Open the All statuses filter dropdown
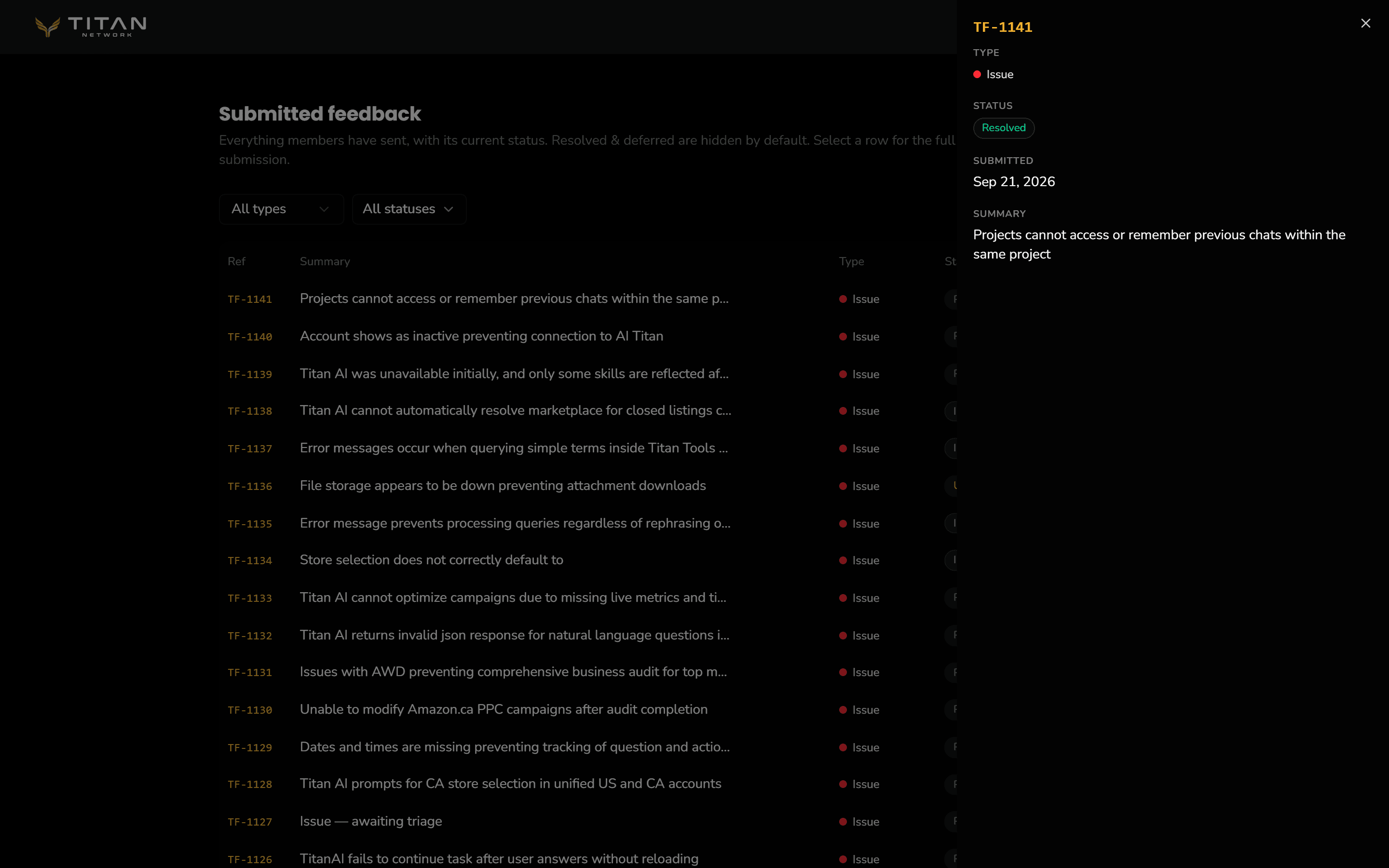This screenshot has height=868, width=1389. tap(409, 209)
